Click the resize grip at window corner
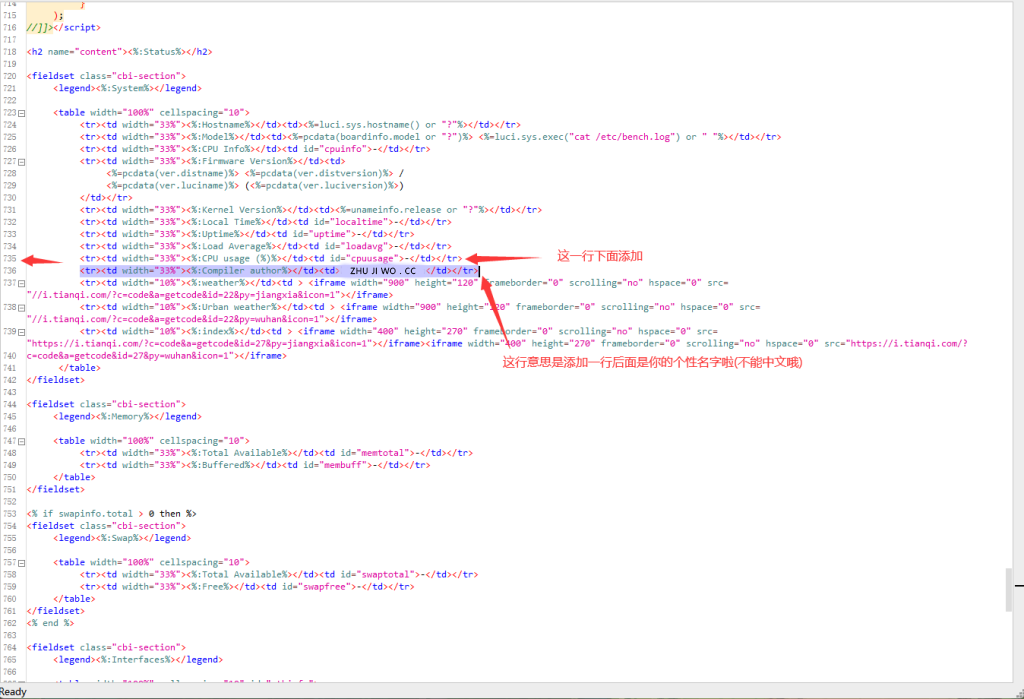Image resolution: width=1024 pixels, height=699 pixels. [1016, 691]
